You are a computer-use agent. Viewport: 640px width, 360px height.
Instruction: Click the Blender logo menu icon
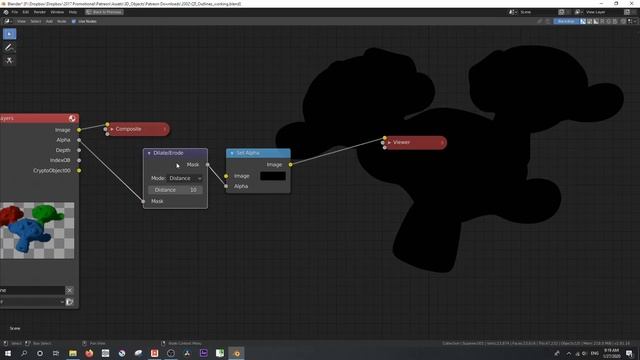[x=6, y=12]
